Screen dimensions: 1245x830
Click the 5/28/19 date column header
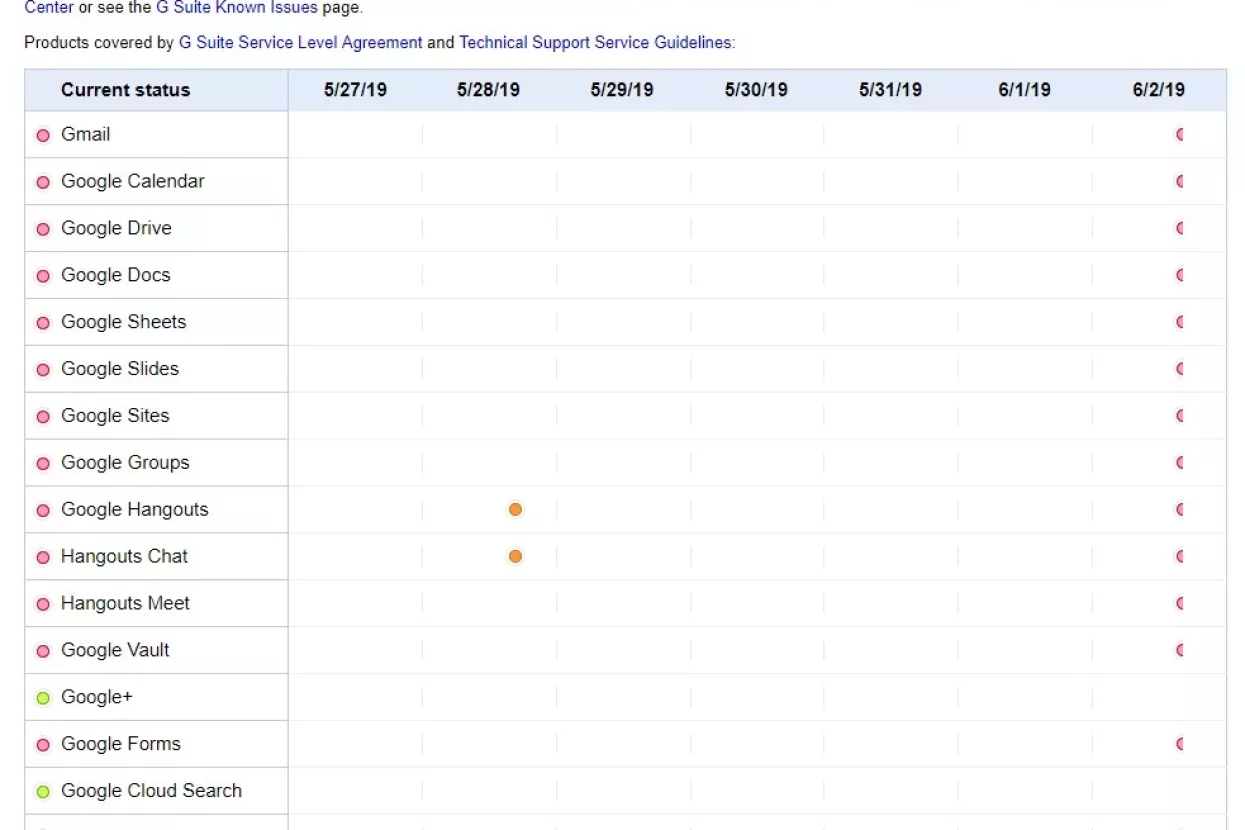(x=487, y=89)
